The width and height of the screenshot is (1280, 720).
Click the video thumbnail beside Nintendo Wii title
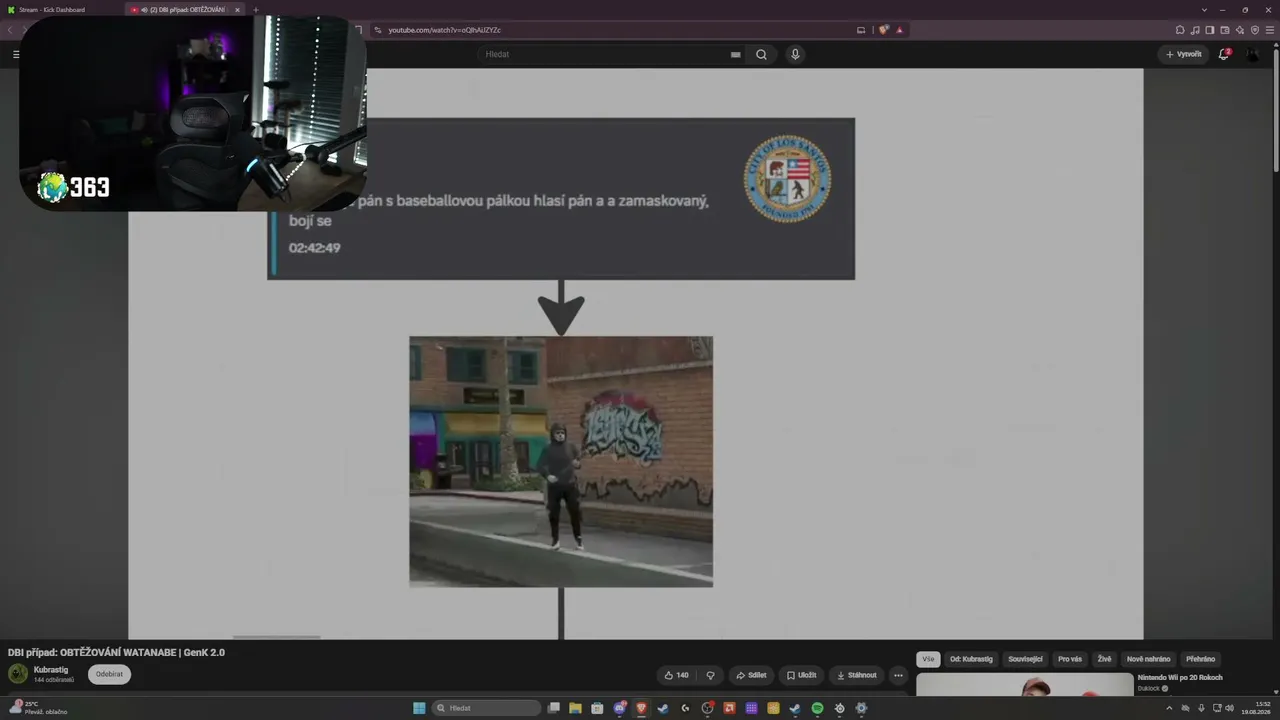1025,684
